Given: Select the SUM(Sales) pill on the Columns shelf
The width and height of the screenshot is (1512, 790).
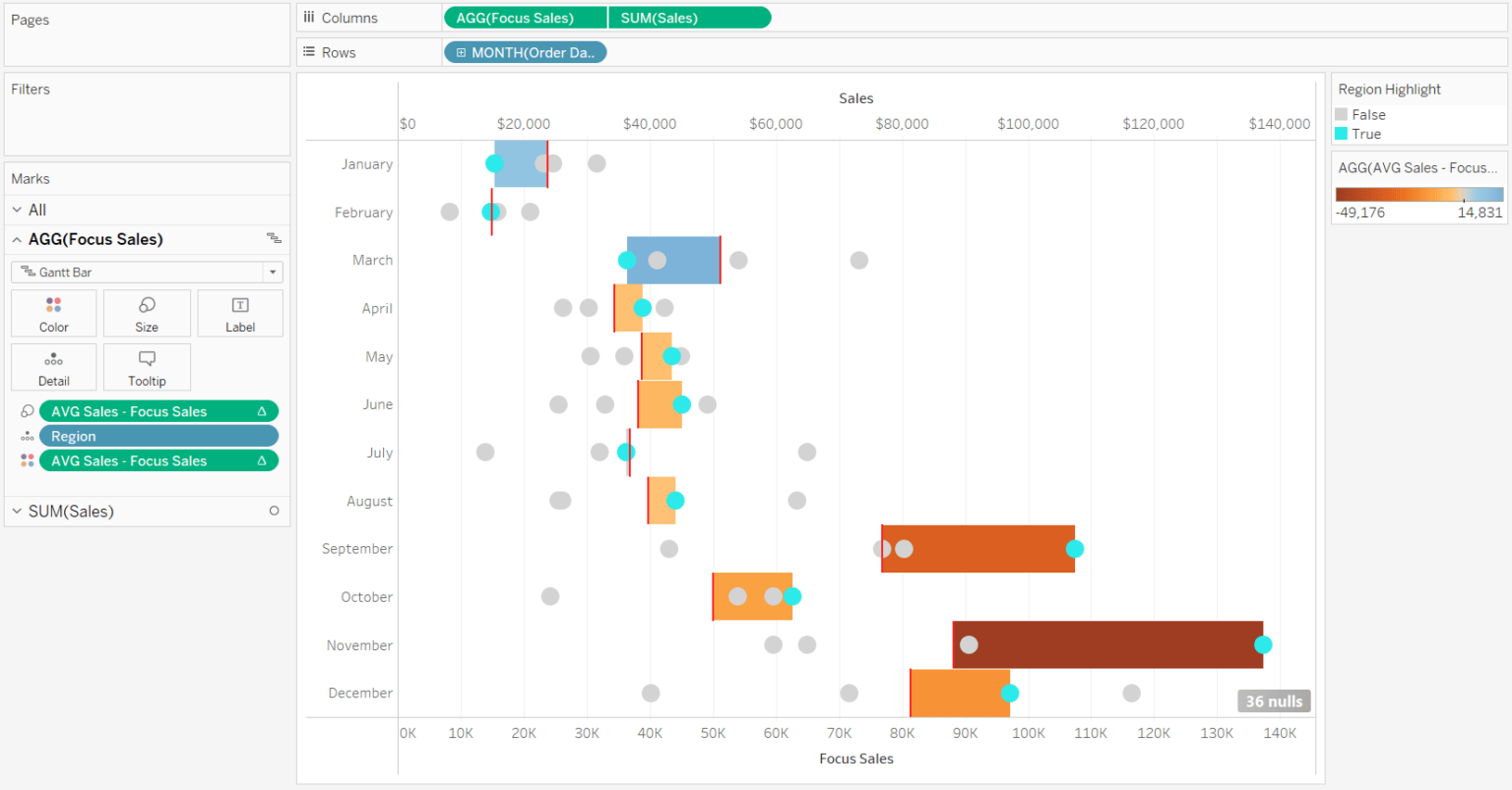Looking at the screenshot, I should (x=689, y=17).
